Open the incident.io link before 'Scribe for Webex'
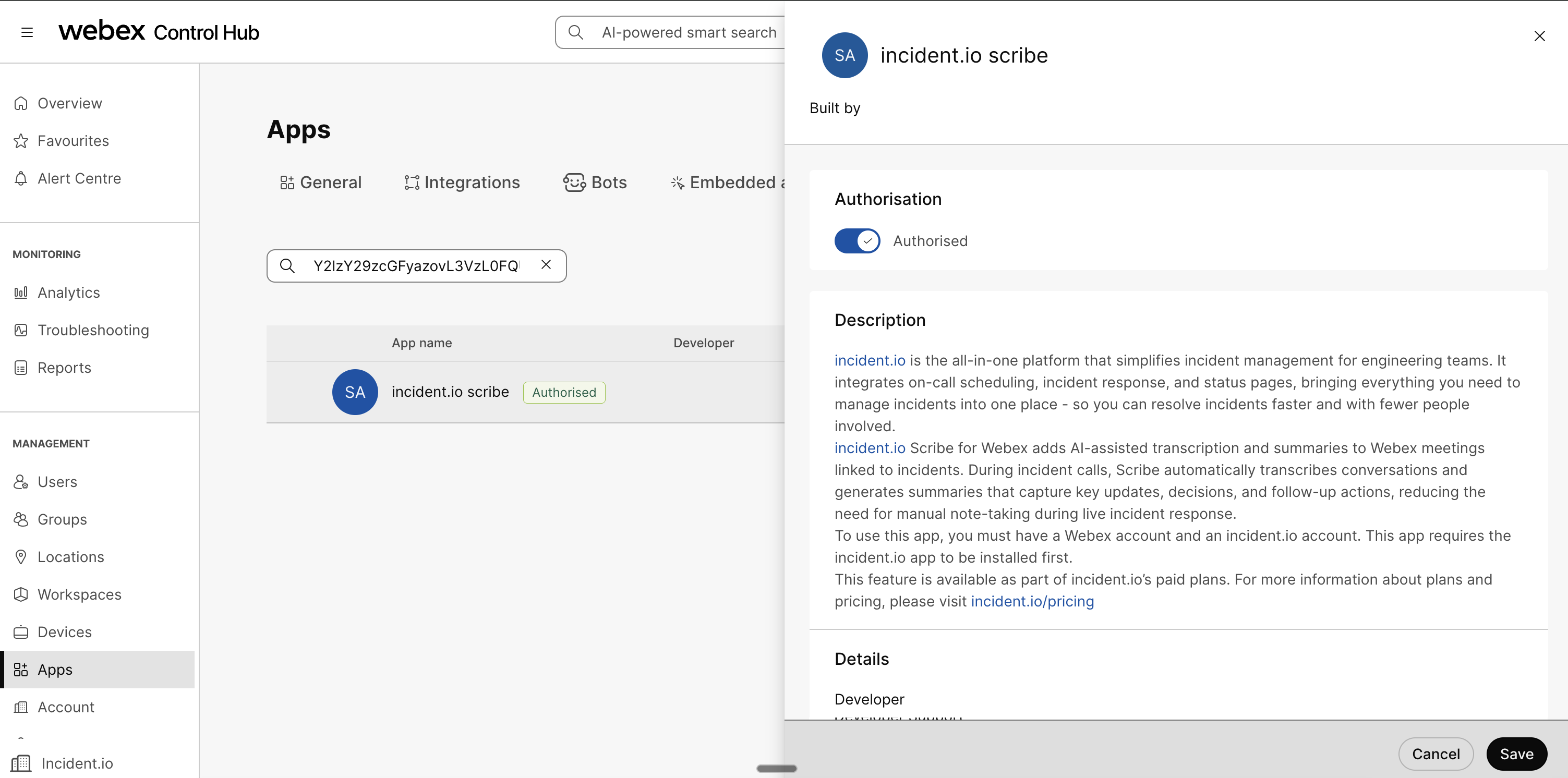The image size is (1568, 778). coord(869,448)
